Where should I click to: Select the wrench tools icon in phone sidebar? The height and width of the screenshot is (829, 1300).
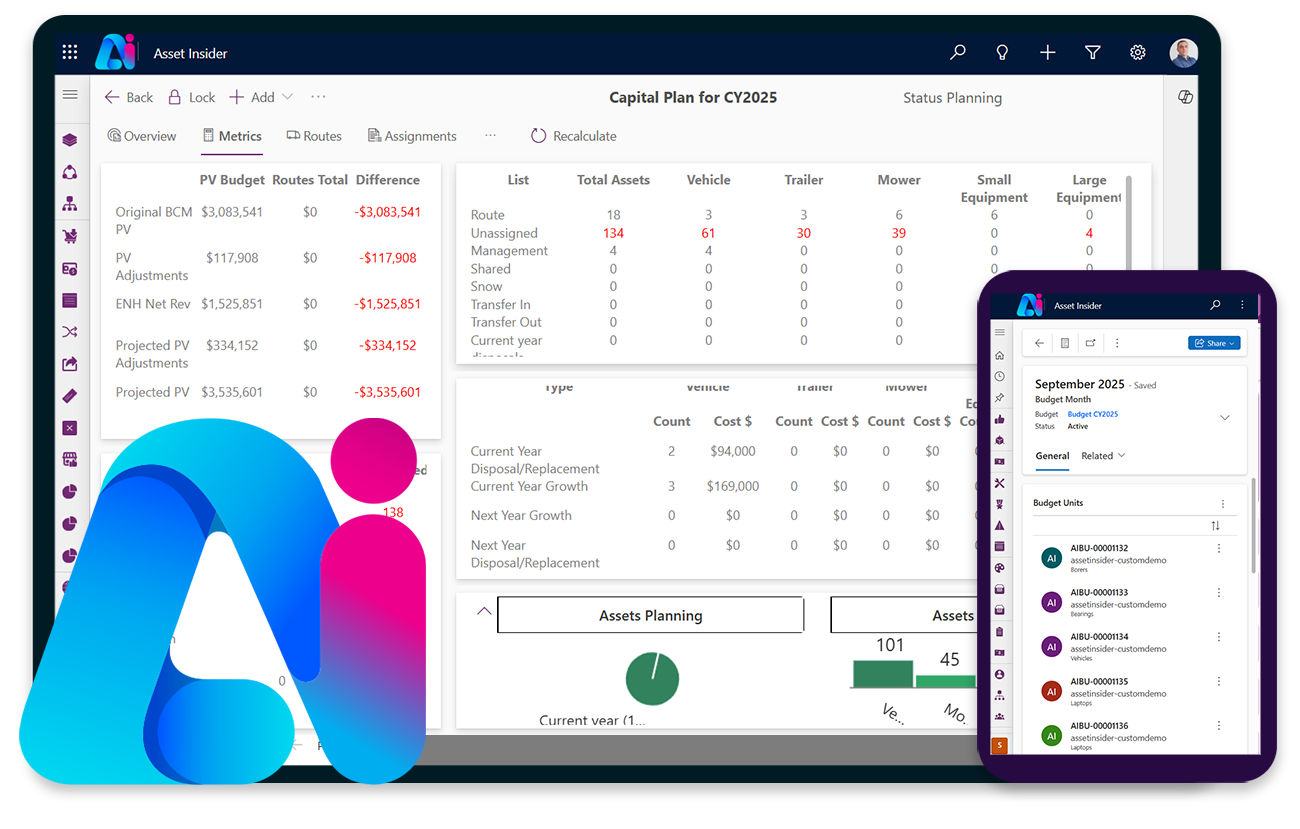pos(999,483)
